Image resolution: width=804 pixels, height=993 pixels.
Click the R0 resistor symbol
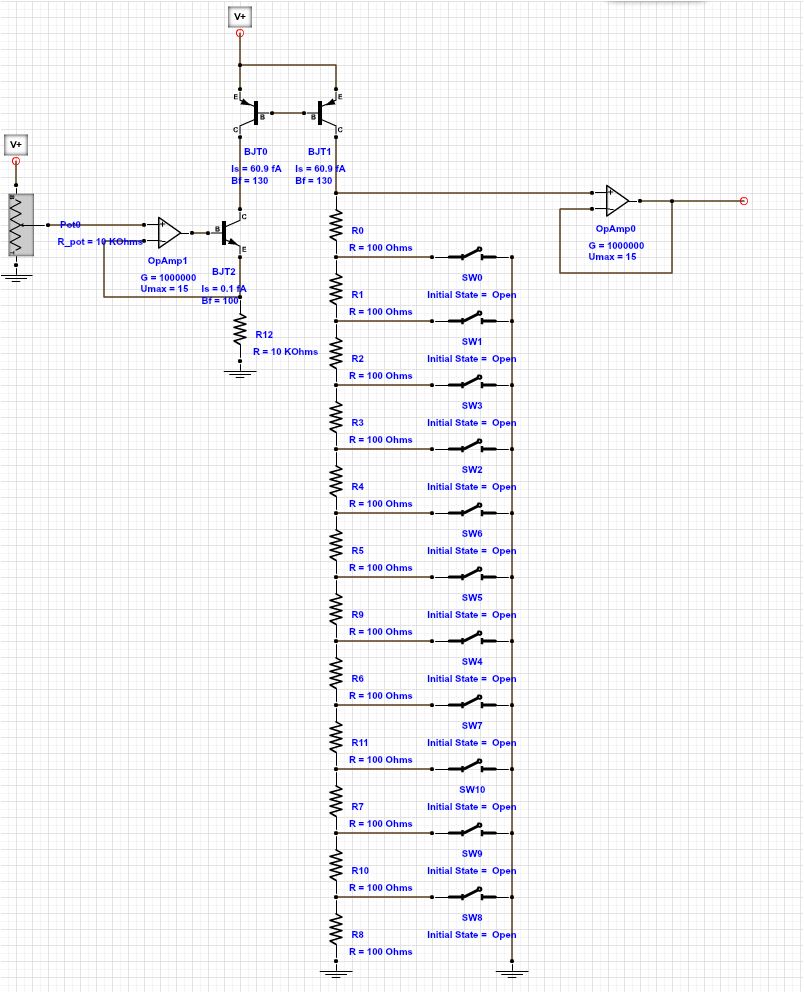(336, 227)
